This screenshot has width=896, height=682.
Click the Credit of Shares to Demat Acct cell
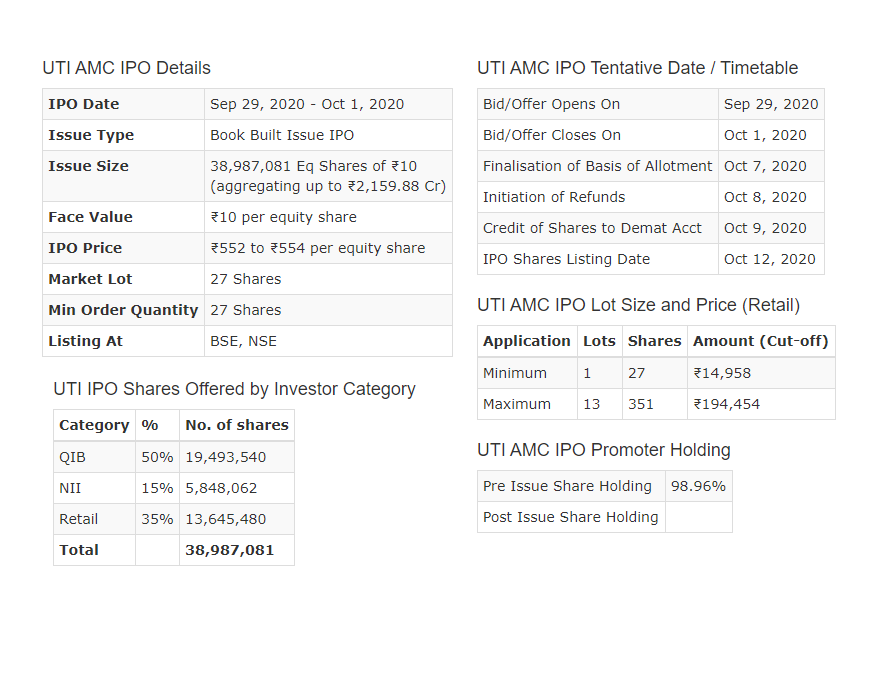592,228
